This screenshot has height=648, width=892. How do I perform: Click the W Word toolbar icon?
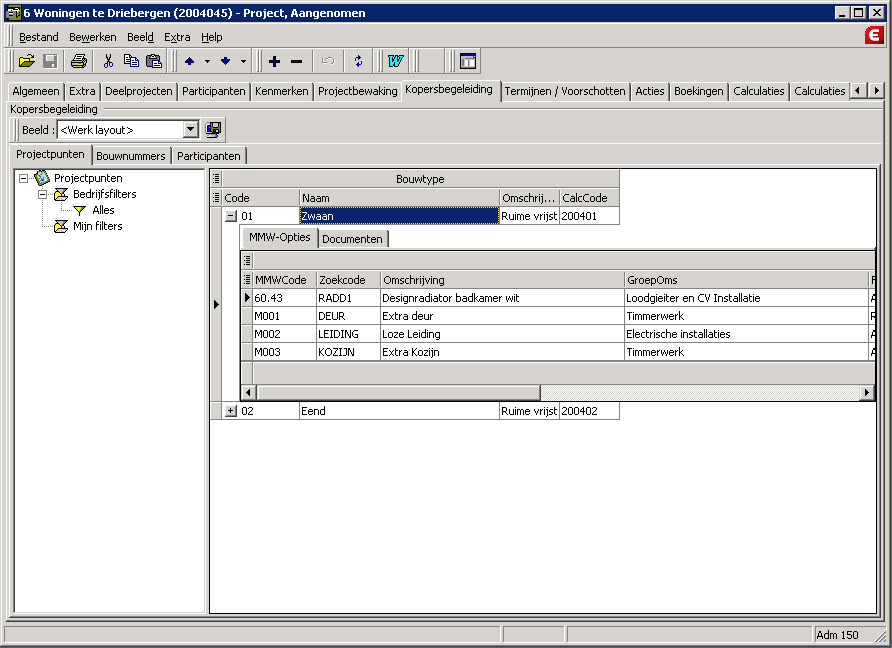point(394,61)
